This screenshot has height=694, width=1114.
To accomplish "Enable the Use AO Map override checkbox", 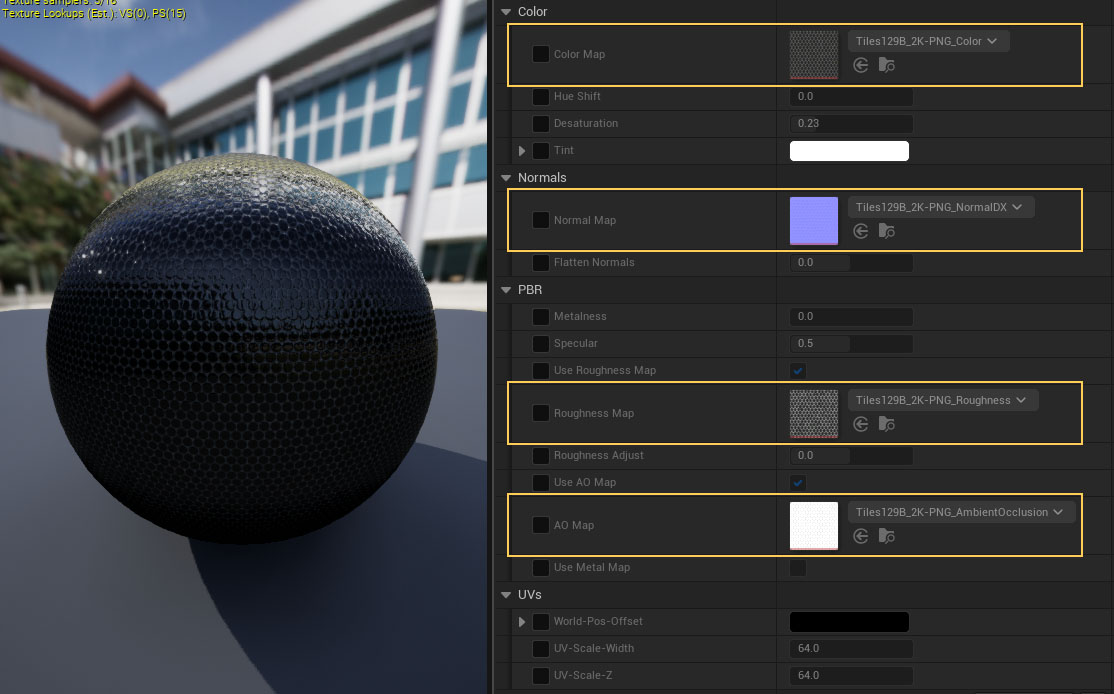I will [541, 483].
